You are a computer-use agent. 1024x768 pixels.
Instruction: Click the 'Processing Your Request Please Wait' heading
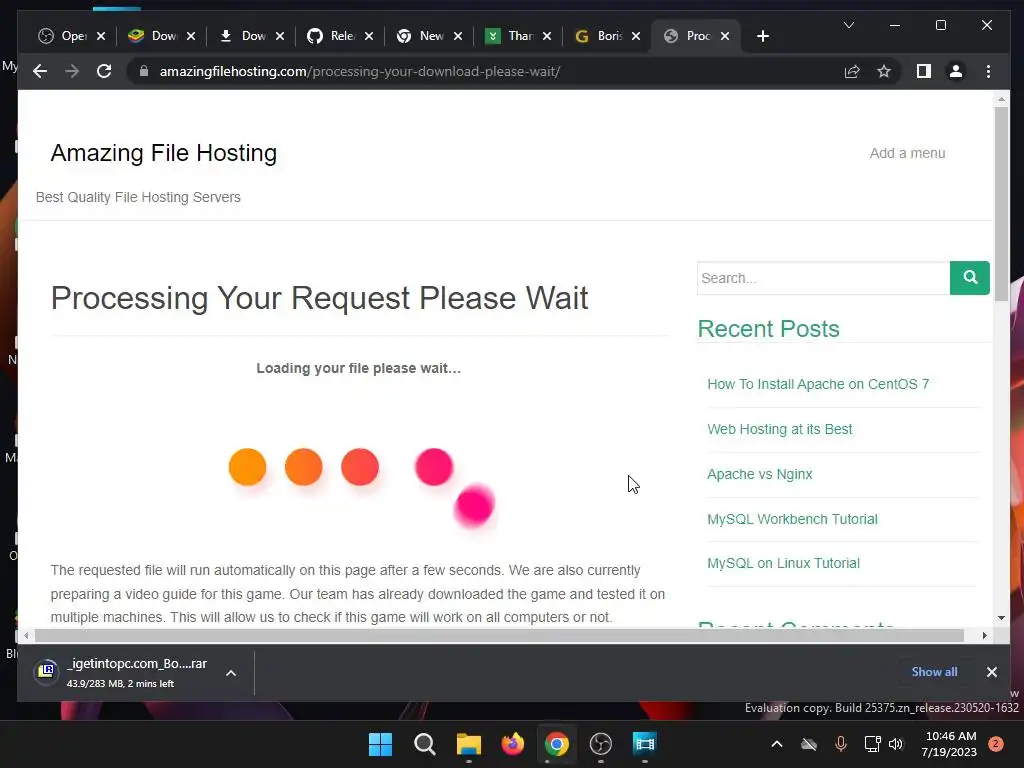319,298
